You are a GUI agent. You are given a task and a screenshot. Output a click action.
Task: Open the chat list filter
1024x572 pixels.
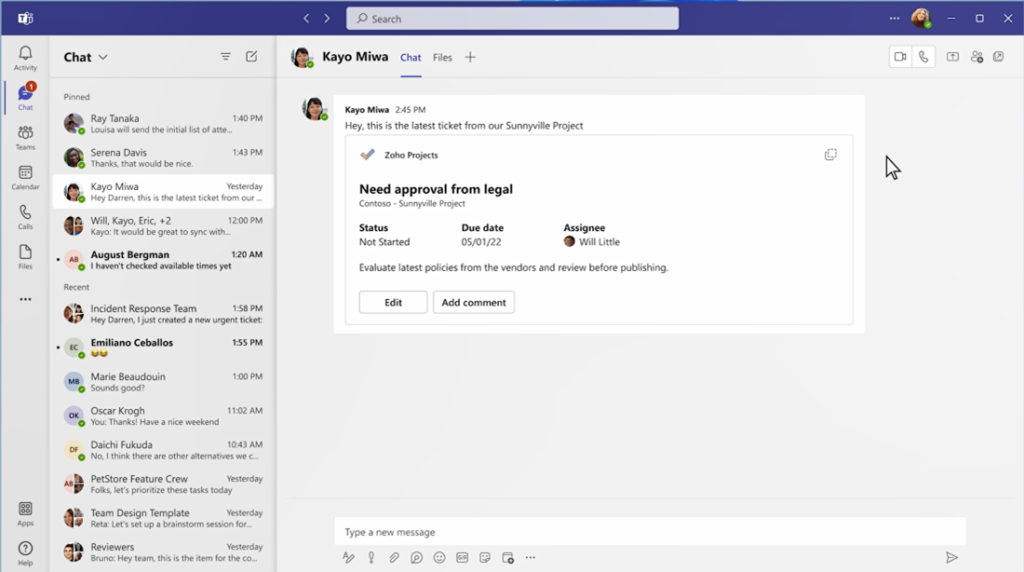click(225, 57)
